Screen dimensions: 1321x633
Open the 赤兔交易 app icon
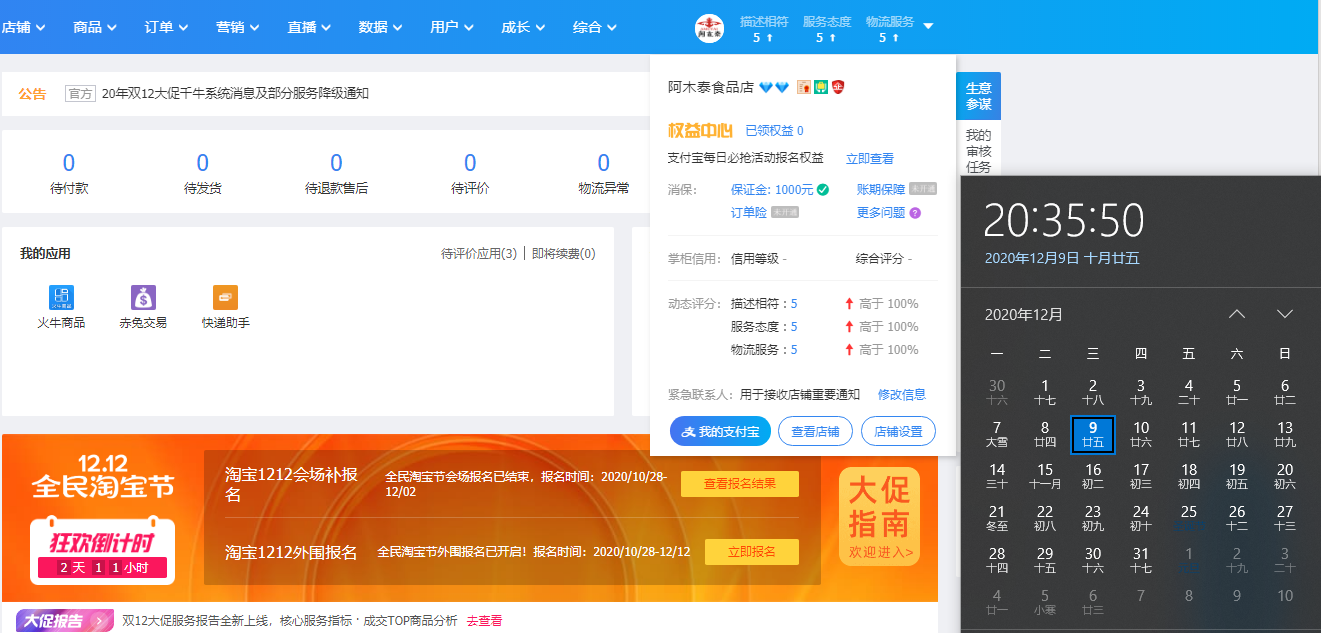pos(143,297)
